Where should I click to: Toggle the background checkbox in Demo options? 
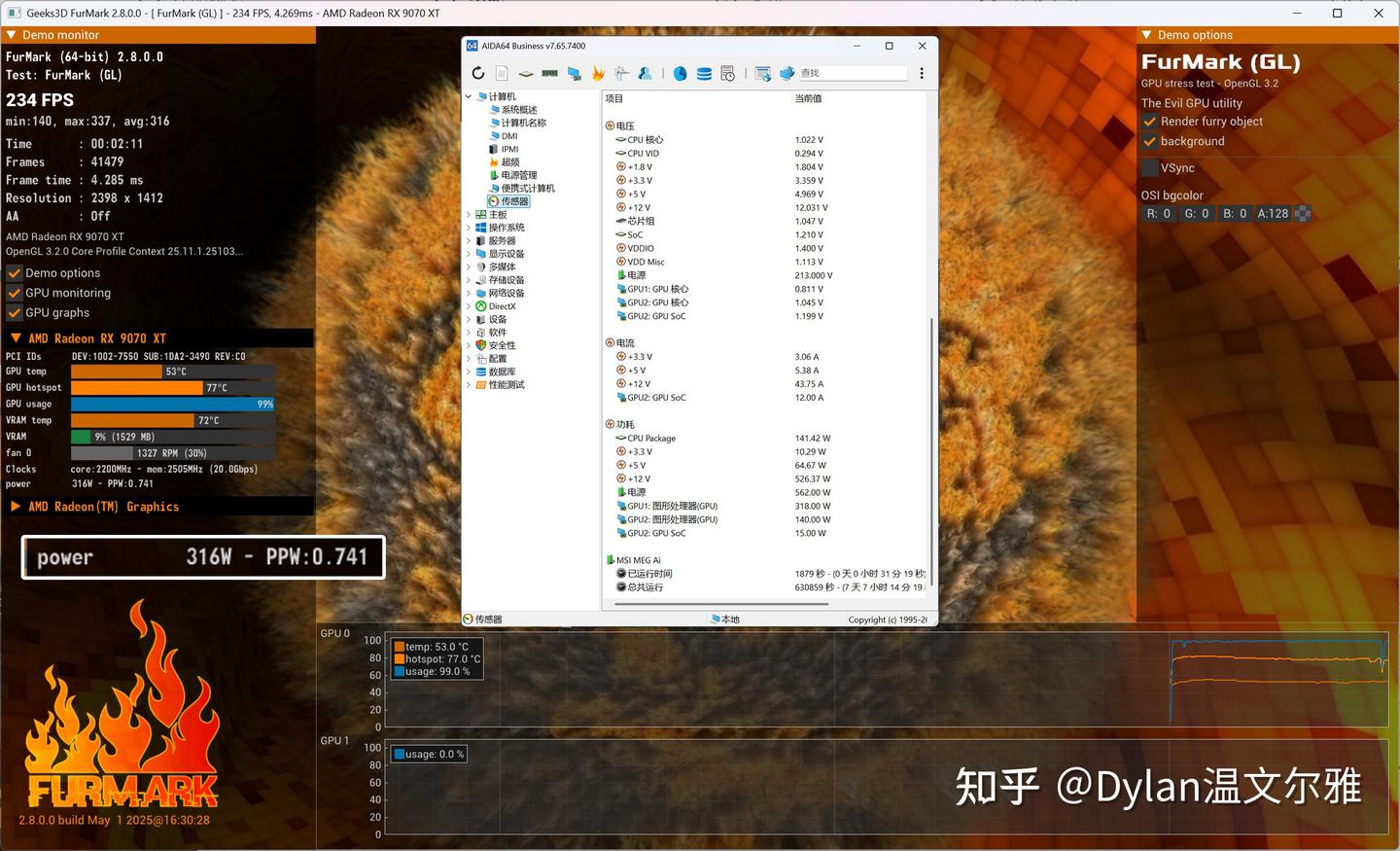click(1150, 141)
